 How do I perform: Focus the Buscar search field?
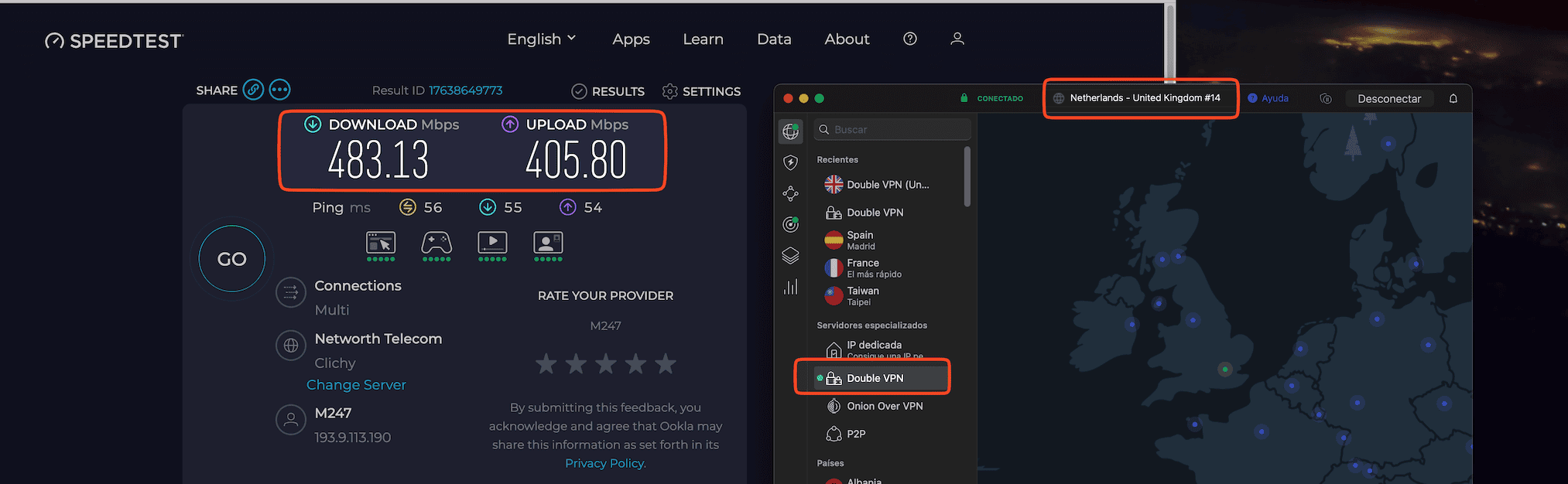click(892, 129)
